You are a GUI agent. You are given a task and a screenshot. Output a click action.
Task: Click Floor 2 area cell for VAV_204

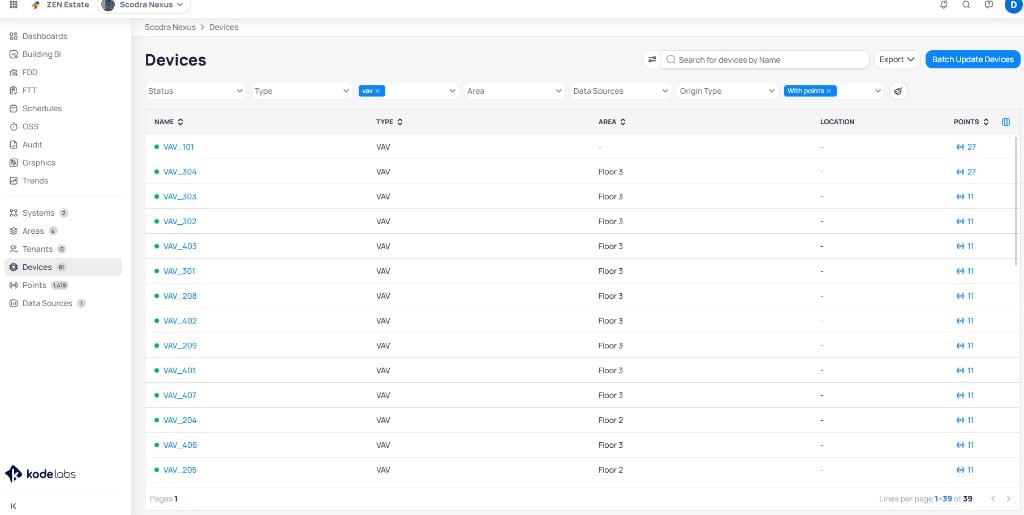611,420
